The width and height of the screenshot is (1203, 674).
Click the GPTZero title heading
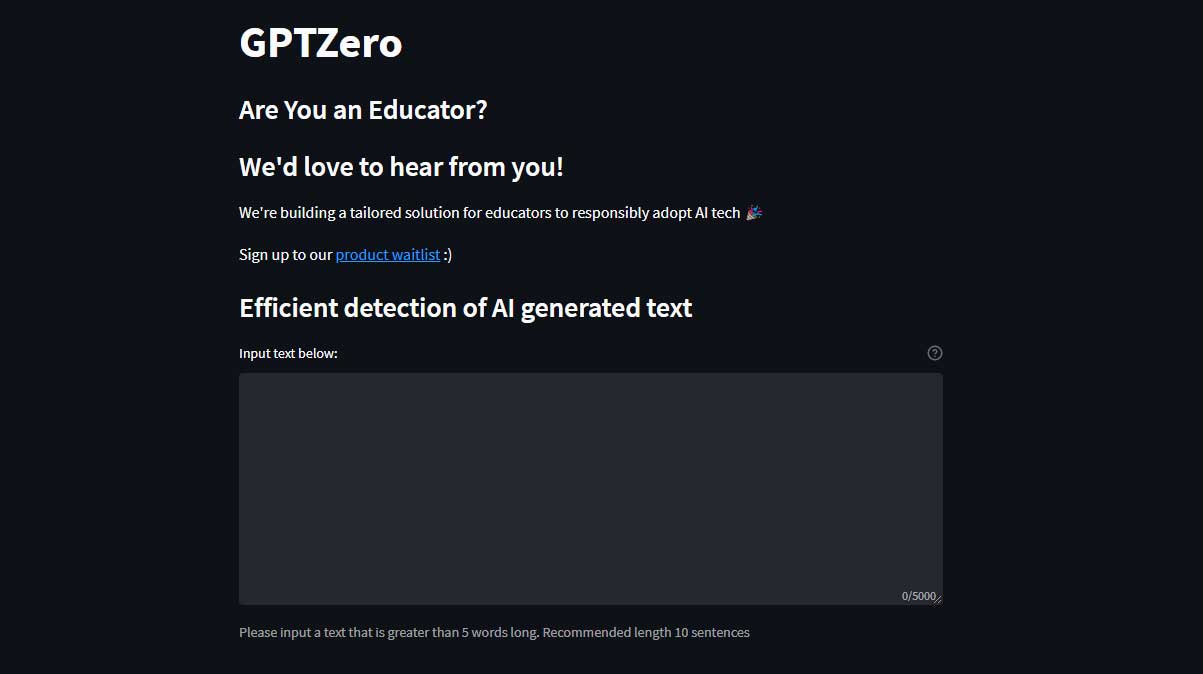(321, 43)
